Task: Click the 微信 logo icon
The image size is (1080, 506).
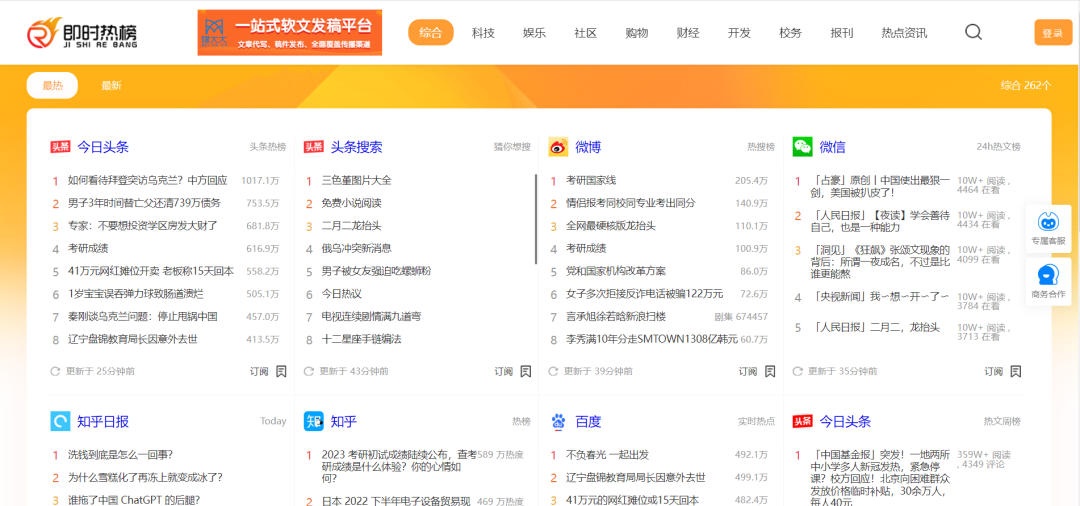Action: coord(802,147)
